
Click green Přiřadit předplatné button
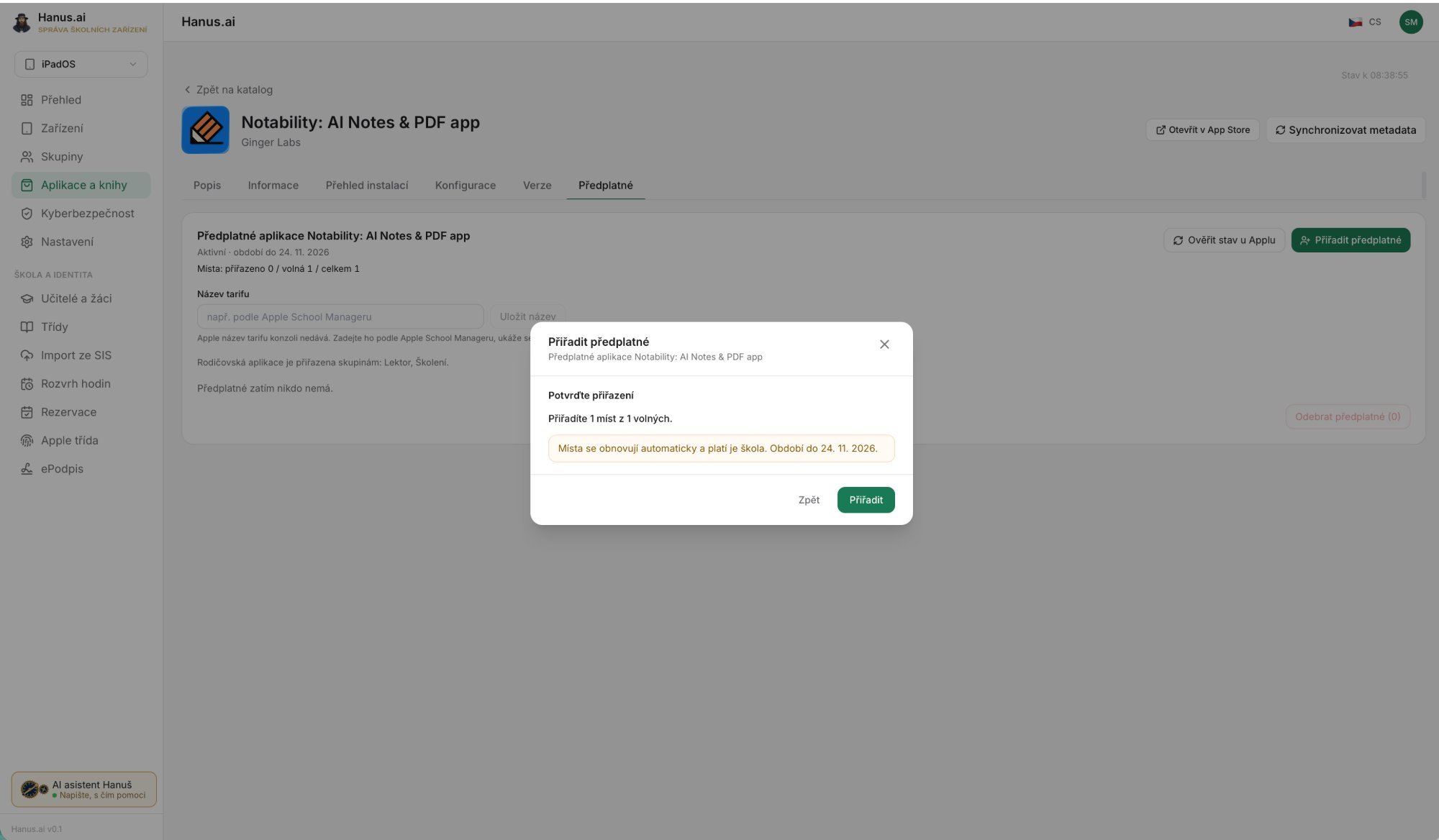point(1351,240)
